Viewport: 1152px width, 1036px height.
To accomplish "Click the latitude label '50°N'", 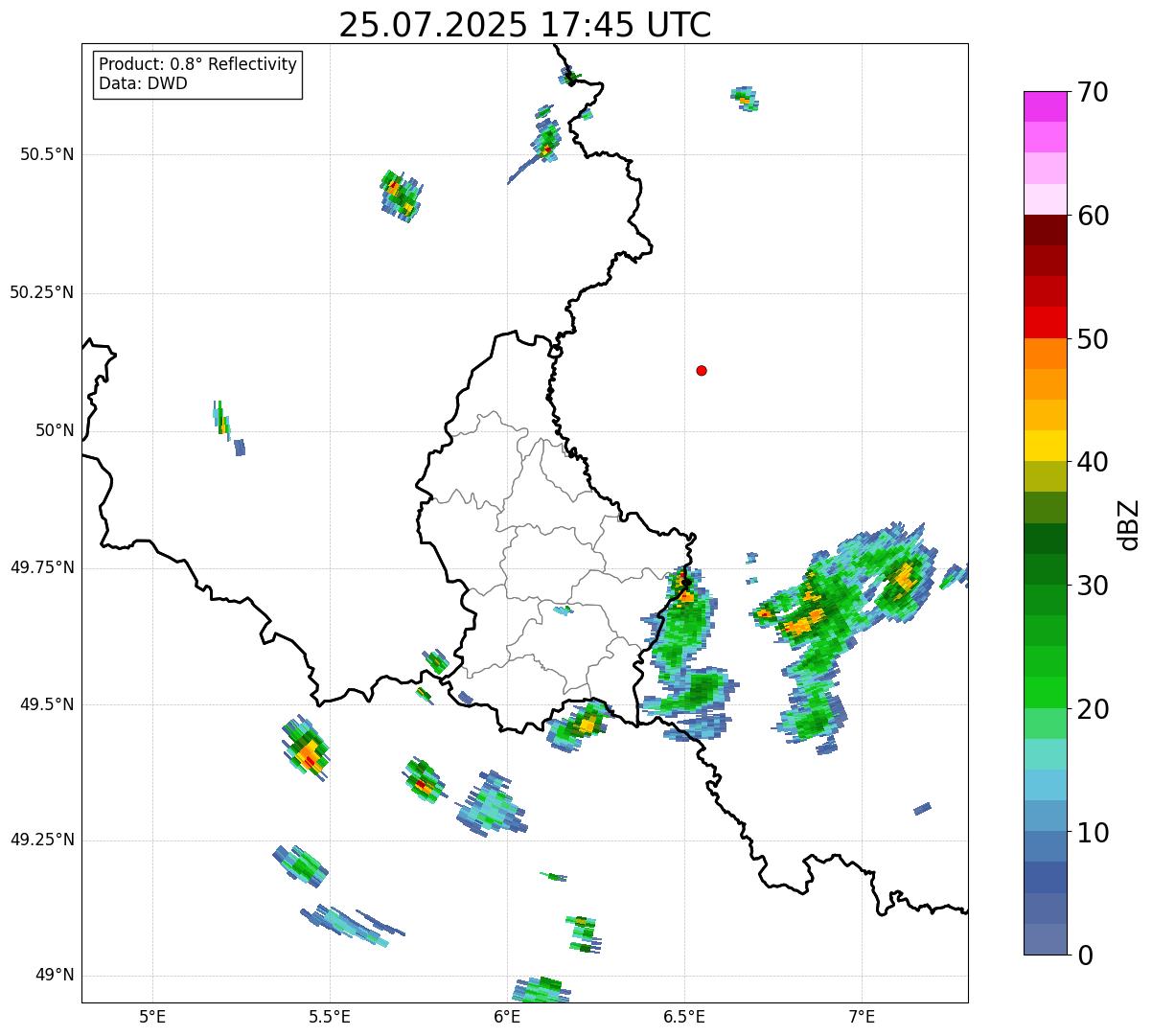I will 55,430.
